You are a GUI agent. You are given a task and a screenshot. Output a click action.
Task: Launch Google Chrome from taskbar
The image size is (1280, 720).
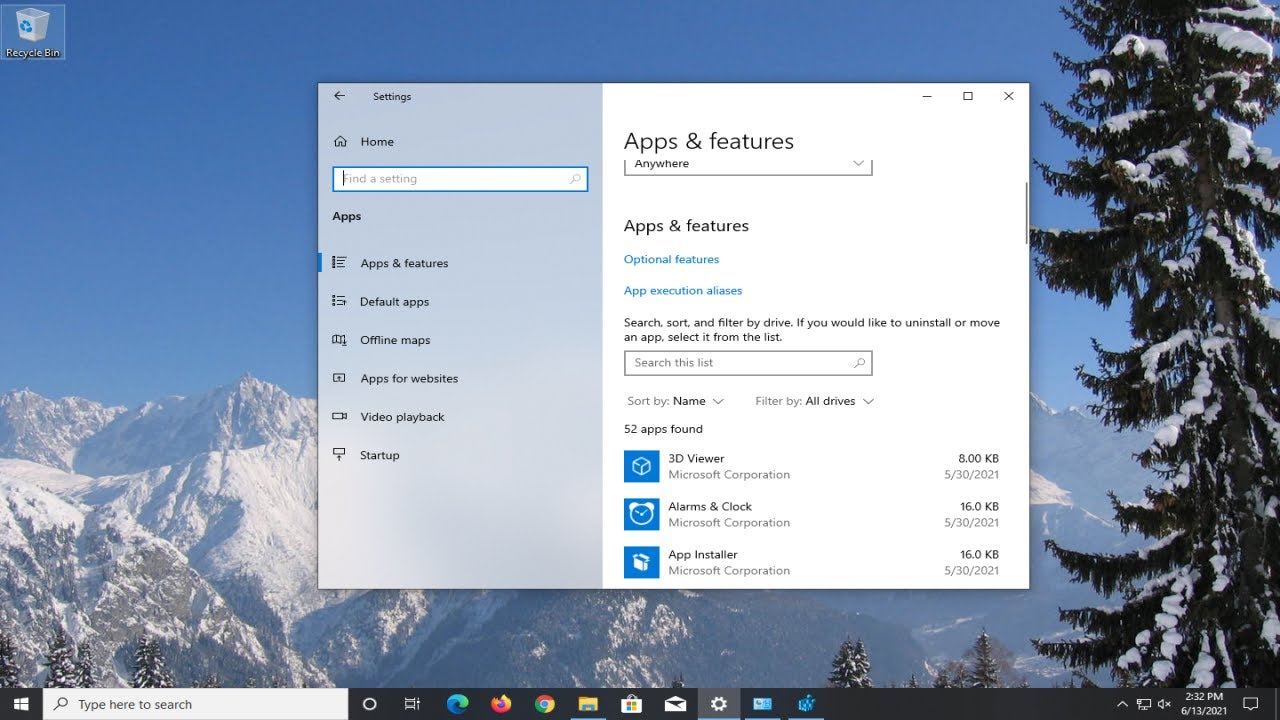[544, 704]
